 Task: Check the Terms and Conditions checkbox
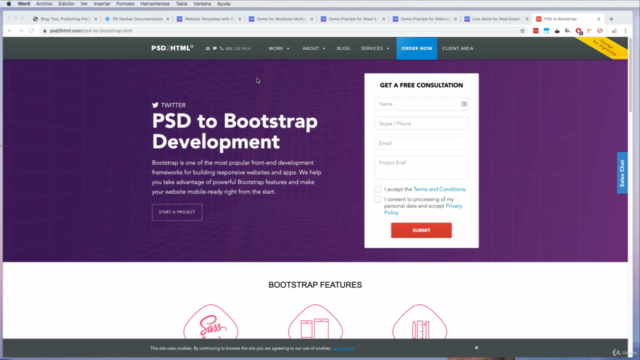click(x=378, y=189)
